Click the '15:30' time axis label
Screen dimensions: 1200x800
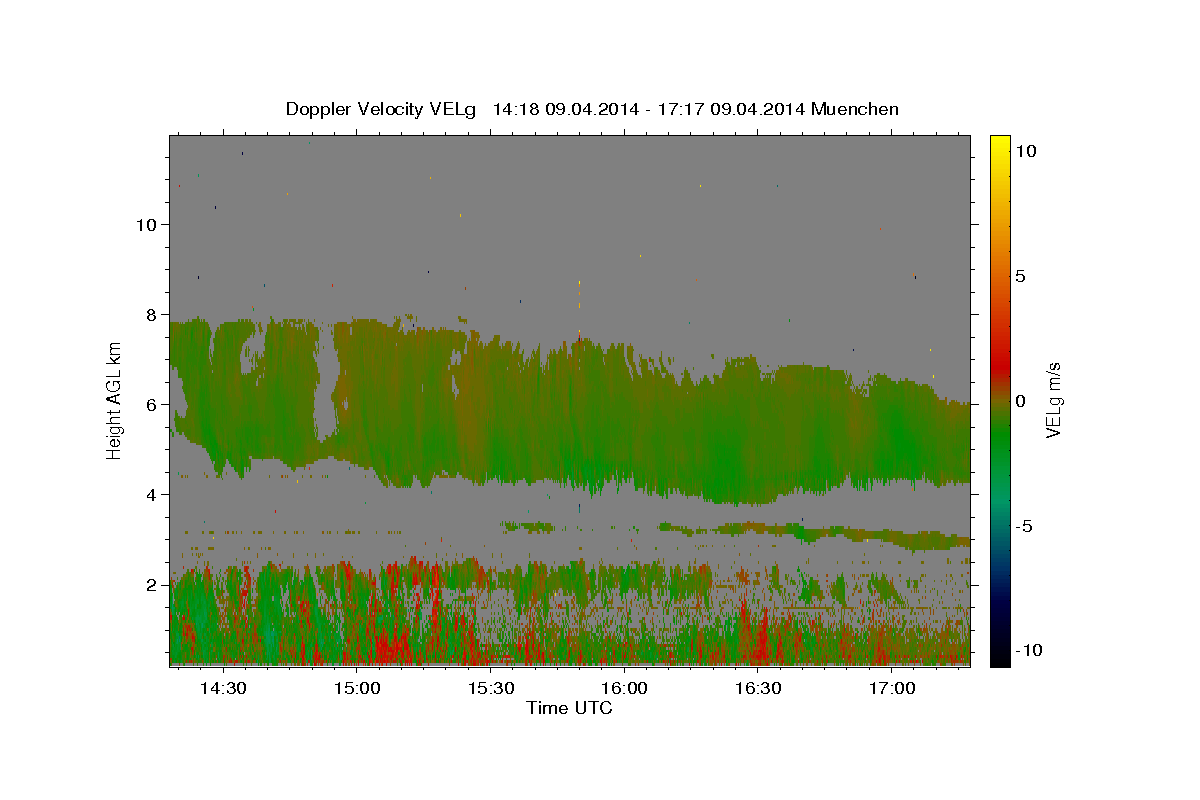pos(491,689)
